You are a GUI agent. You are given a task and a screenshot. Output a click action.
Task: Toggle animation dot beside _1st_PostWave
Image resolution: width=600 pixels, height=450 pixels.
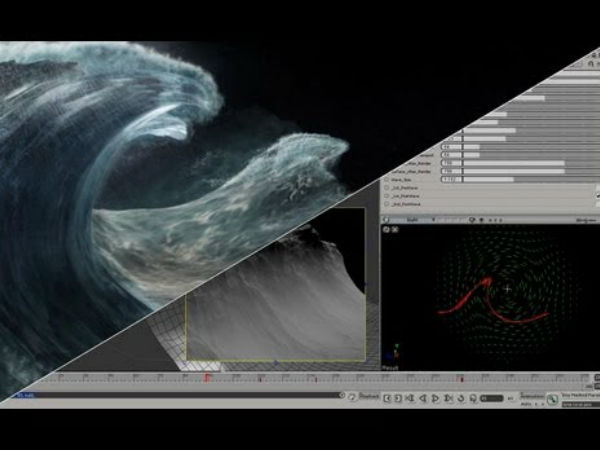pyautogui.click(x=387, y=190)
